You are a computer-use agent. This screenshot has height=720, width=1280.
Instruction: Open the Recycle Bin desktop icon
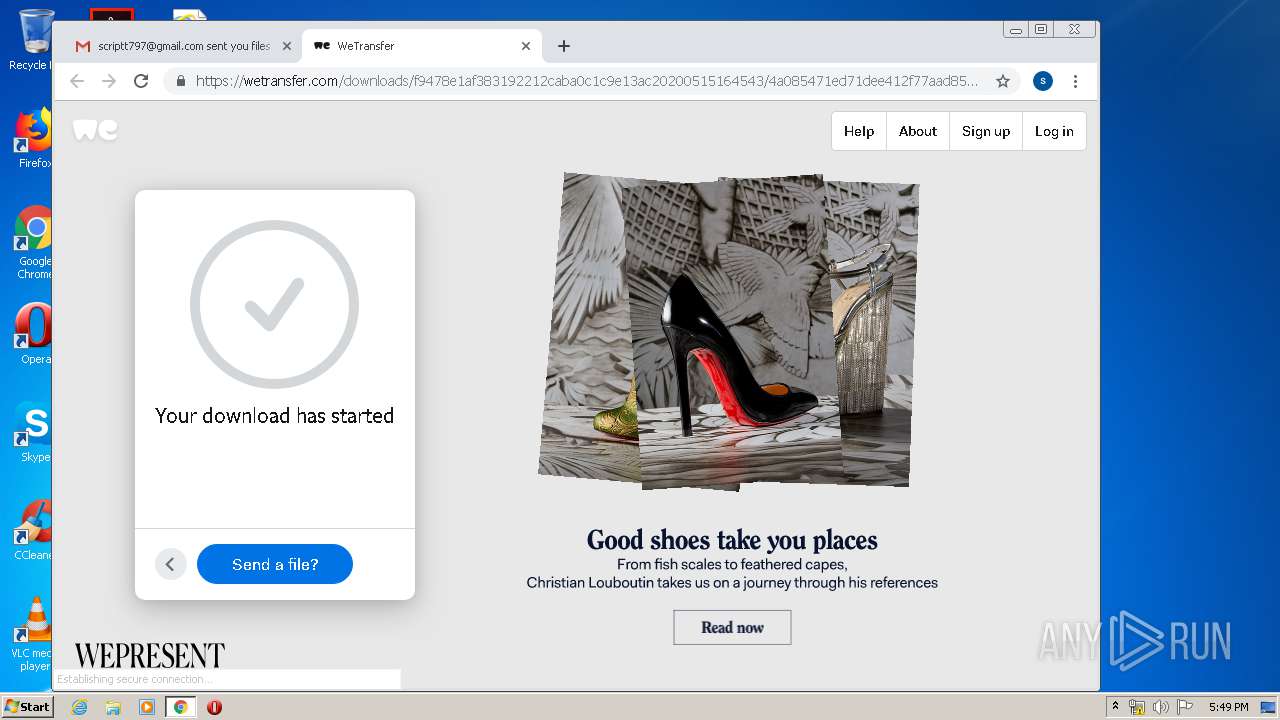pyautogui.click(x=33, y=40)
